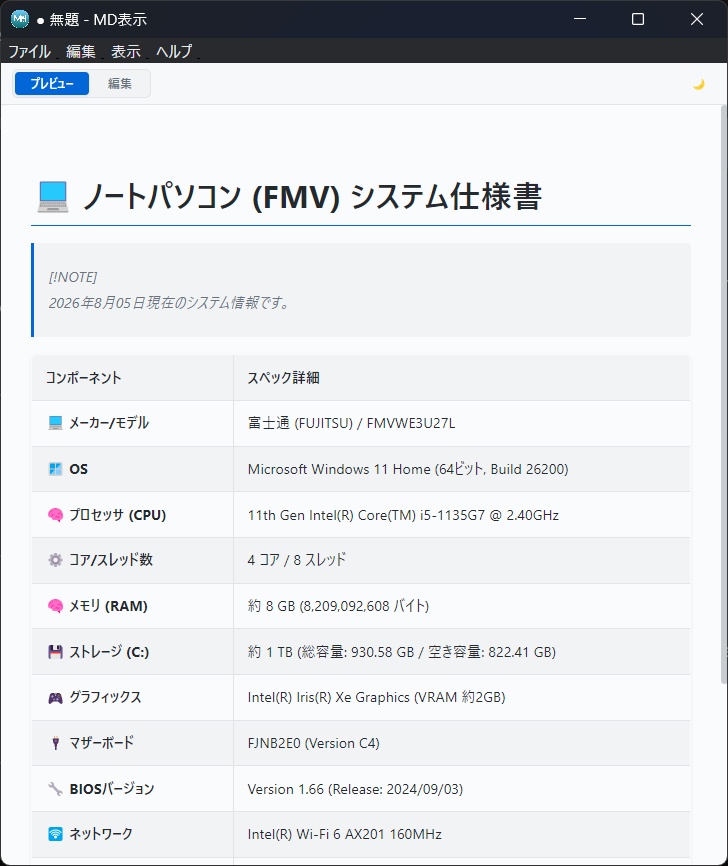Click the brain icon beside プロセッサ (CPU)
Image resolution: width=728 pixels, height=866 pixels.
pos(55,515)
